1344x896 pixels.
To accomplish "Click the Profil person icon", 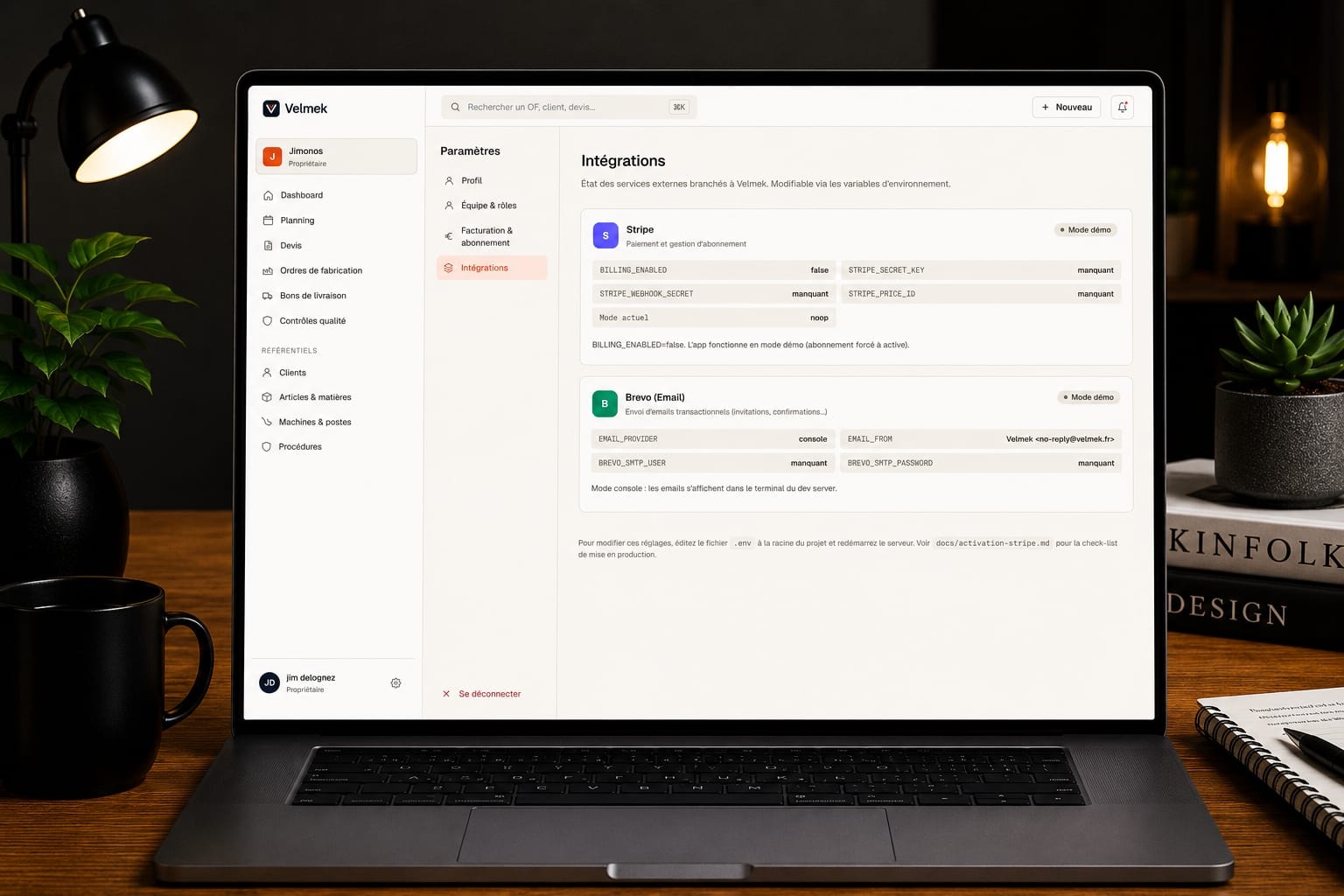I will (449, 181).
